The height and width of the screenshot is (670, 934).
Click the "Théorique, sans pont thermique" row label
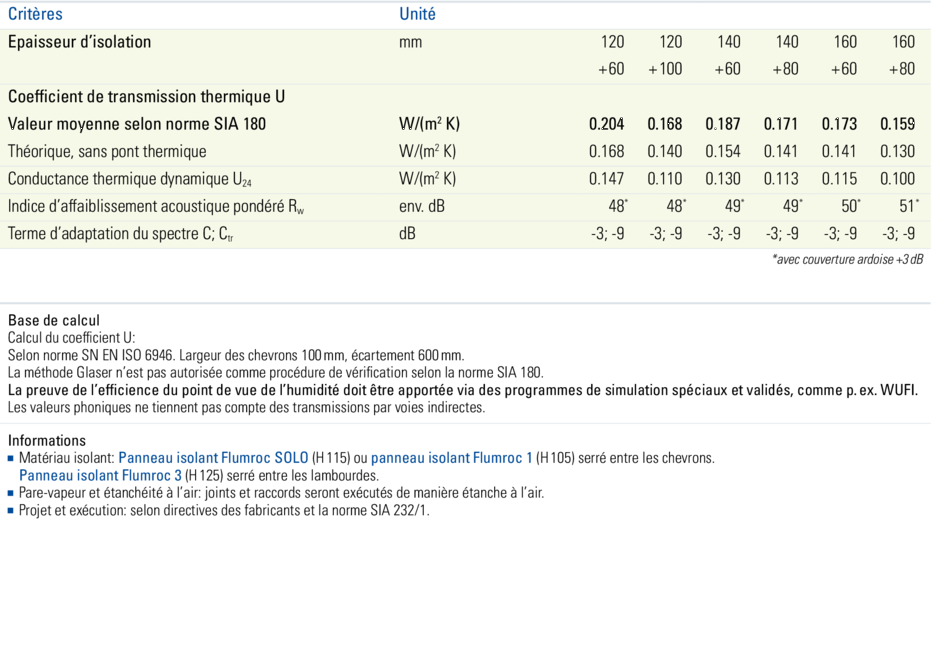pos(107,152)
